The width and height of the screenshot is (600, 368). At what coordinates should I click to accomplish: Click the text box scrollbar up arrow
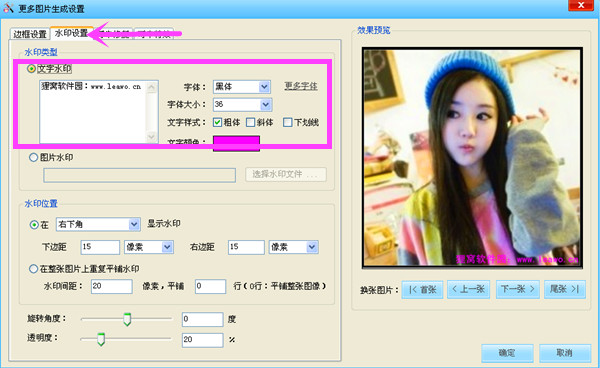(x=152, y=87)
